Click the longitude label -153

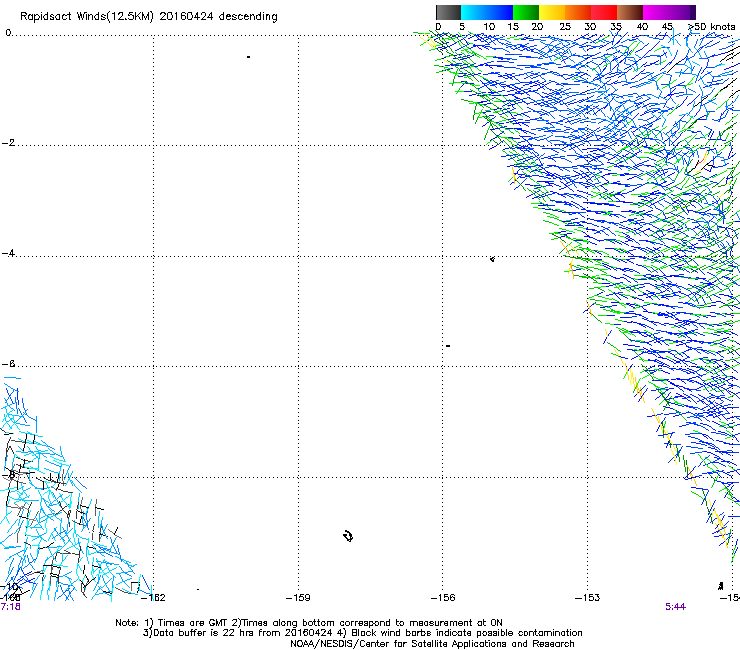coord(588,598)
